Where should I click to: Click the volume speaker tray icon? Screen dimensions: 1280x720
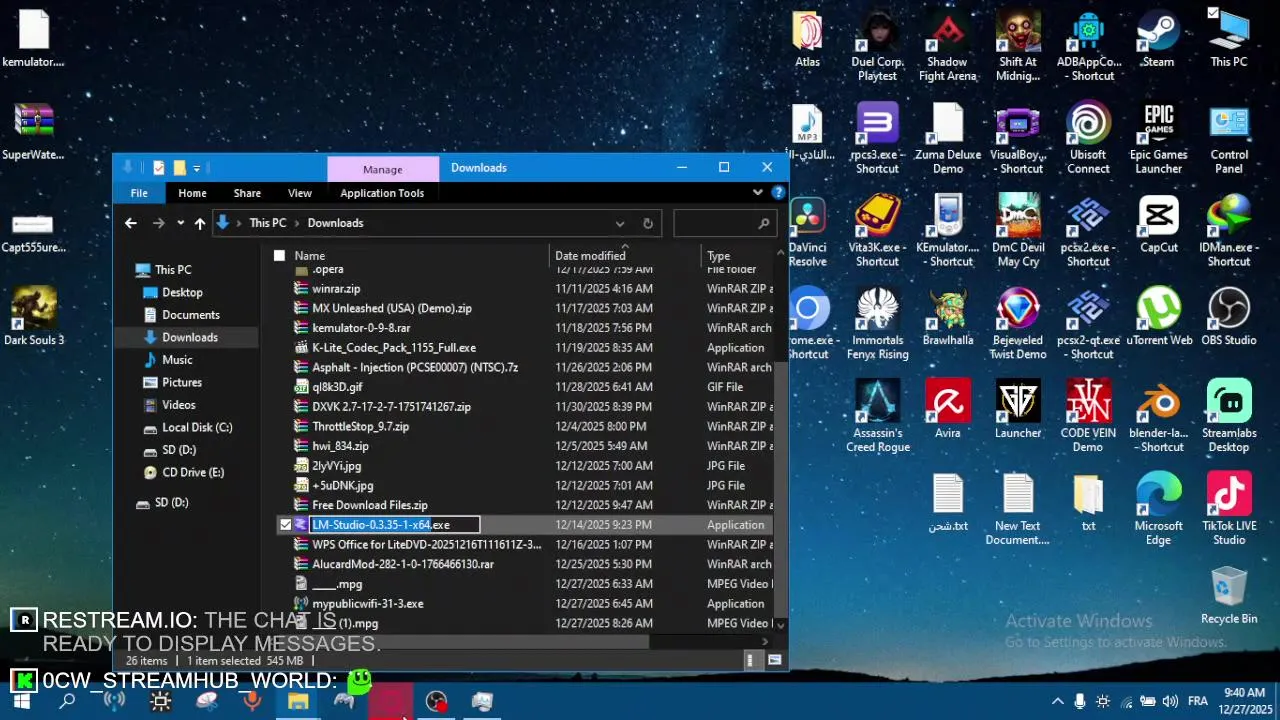click(x=1170, y=701)
